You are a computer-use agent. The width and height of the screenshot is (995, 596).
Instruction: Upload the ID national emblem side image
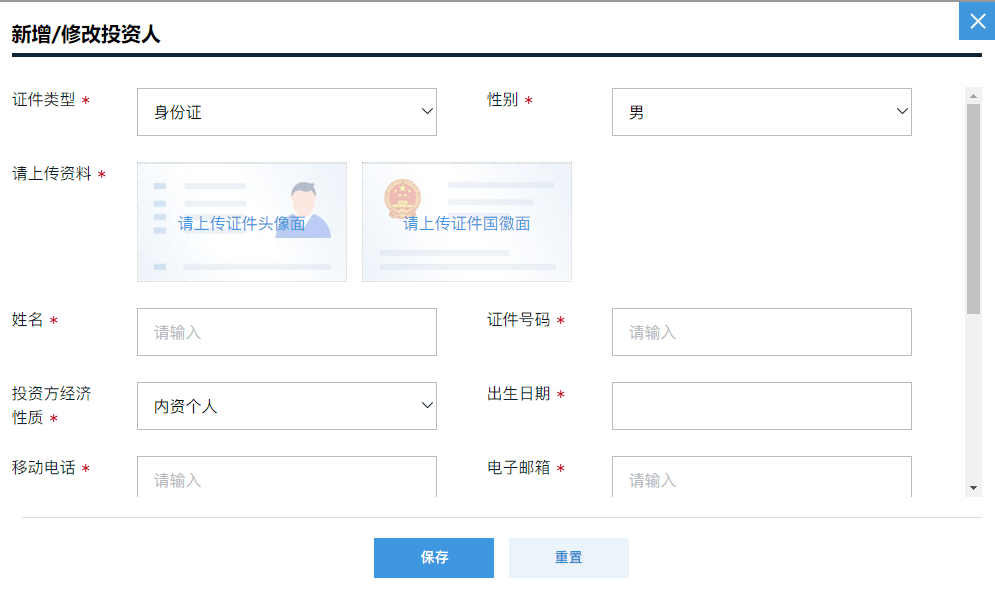(466, 222)
